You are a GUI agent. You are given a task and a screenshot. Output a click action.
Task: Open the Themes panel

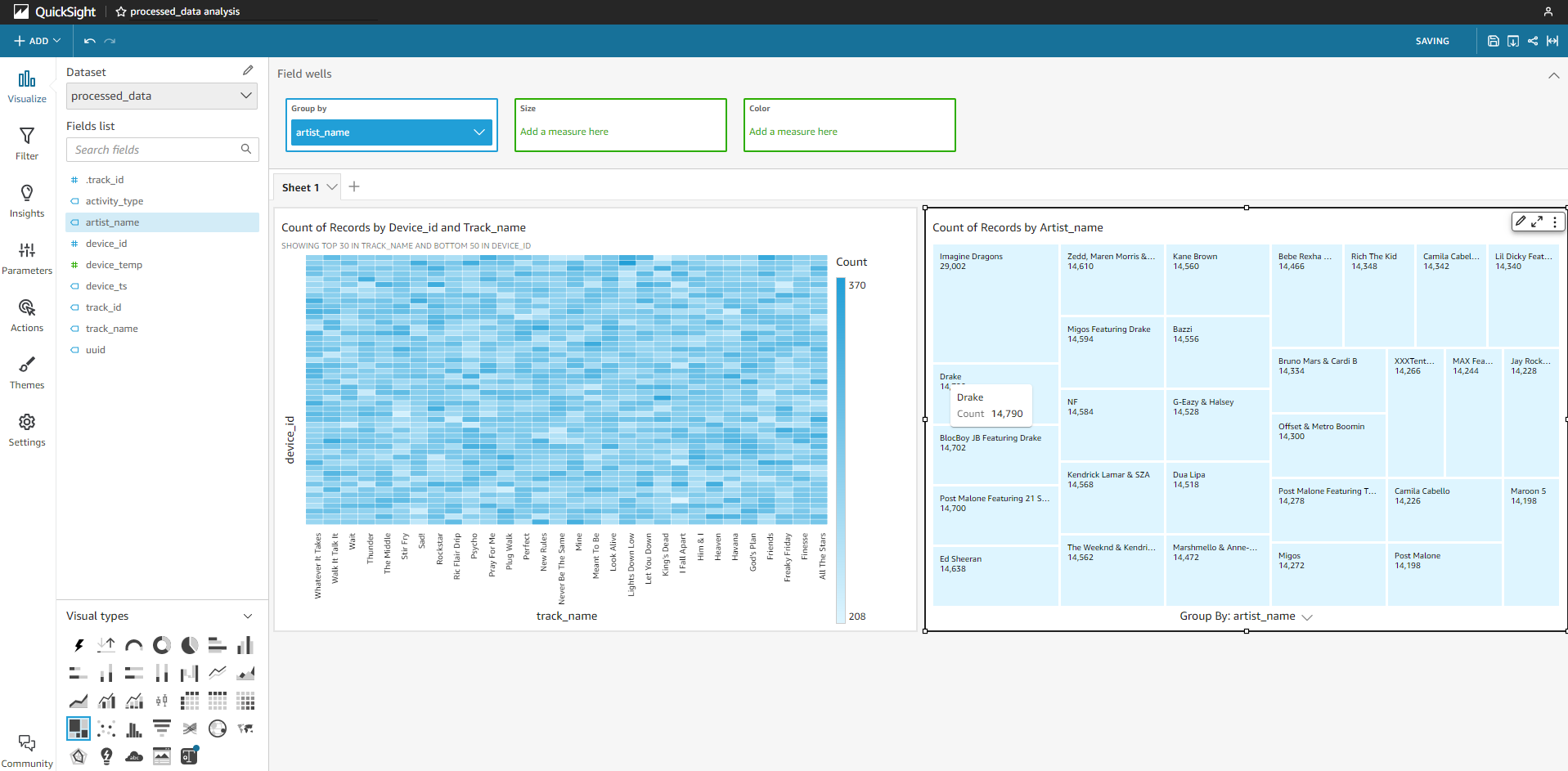tap(27, 373)
